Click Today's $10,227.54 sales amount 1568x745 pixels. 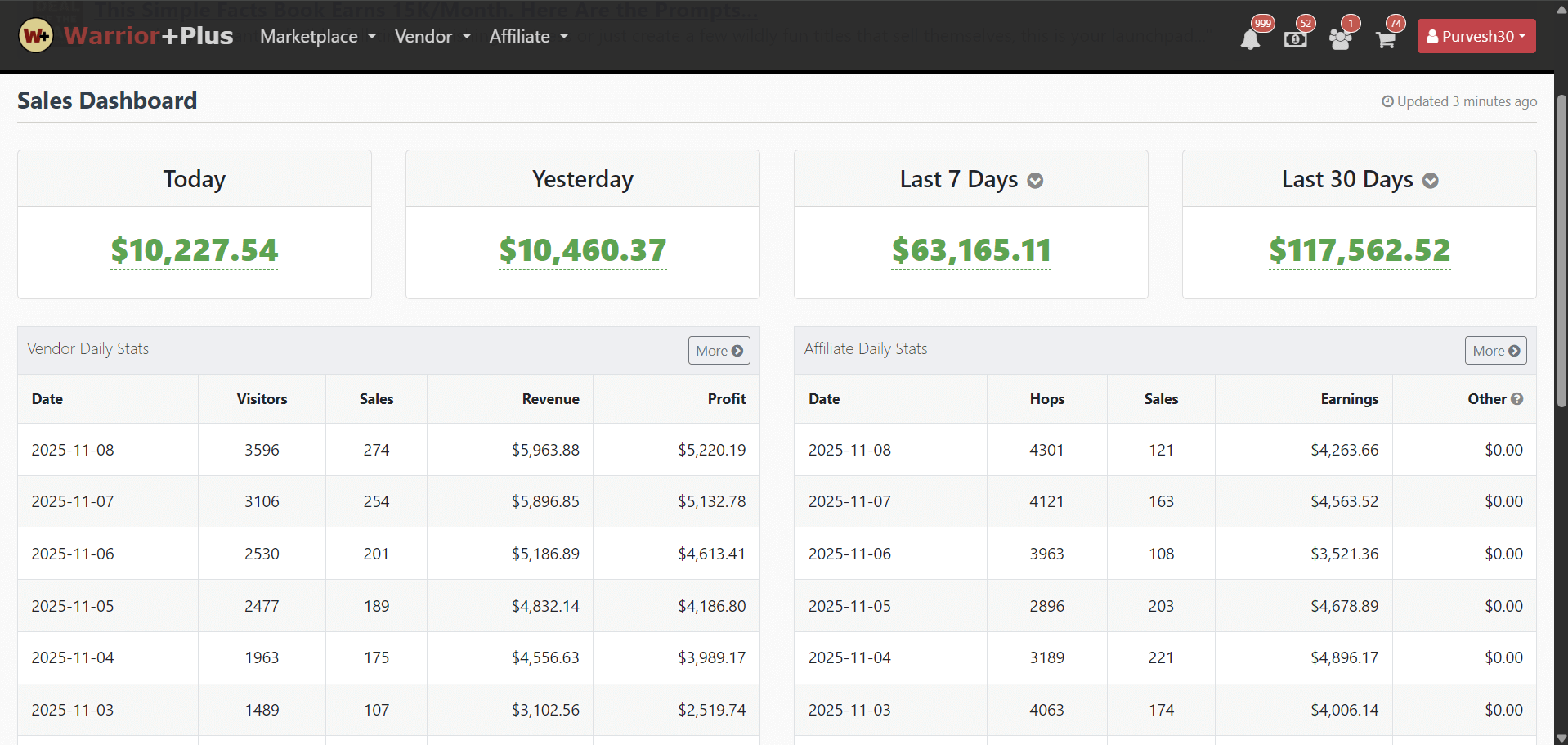click(195, 250)
